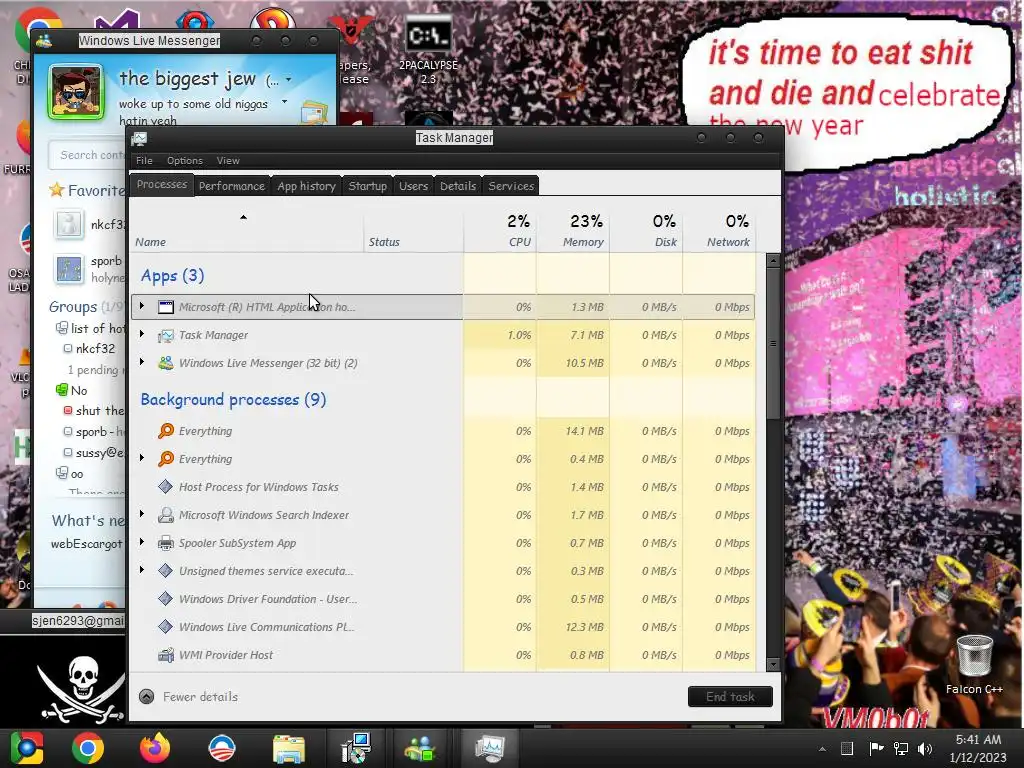Expand Microsoft Windows Search Indexer row
The image size is (1024, 768).
coord(142,514)
